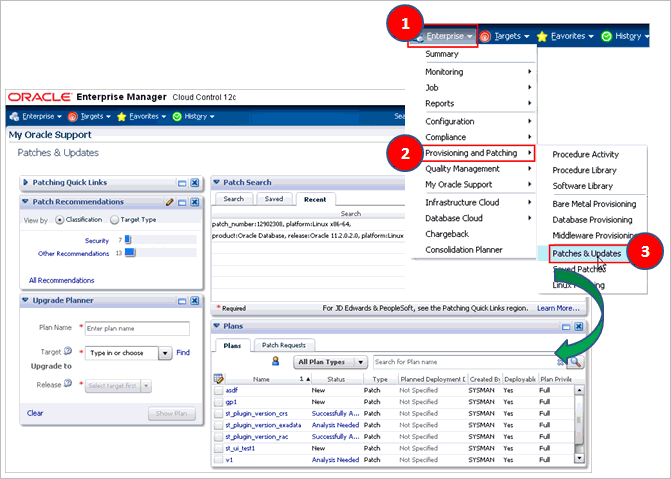Open Other Recommendations link
671x479 pixels.
point(74,253)
